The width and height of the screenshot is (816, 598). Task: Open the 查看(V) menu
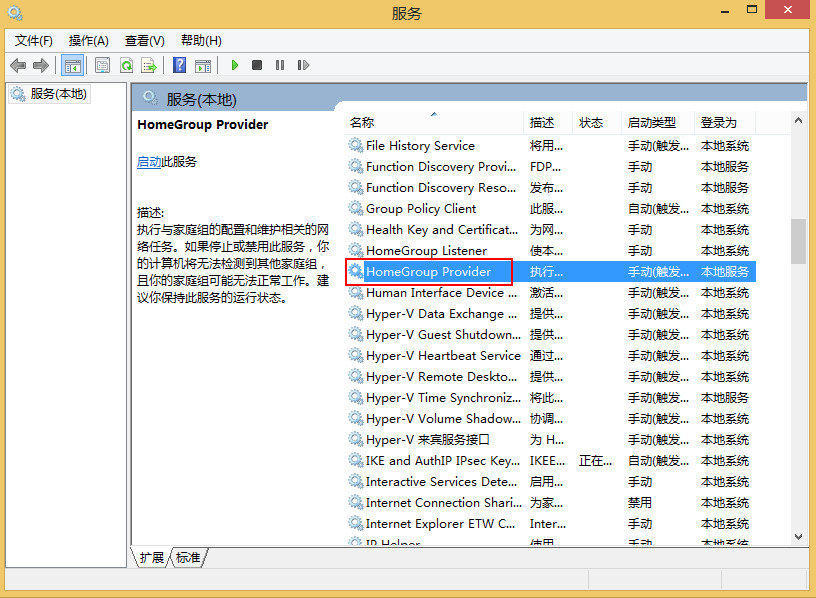point(145,41)
